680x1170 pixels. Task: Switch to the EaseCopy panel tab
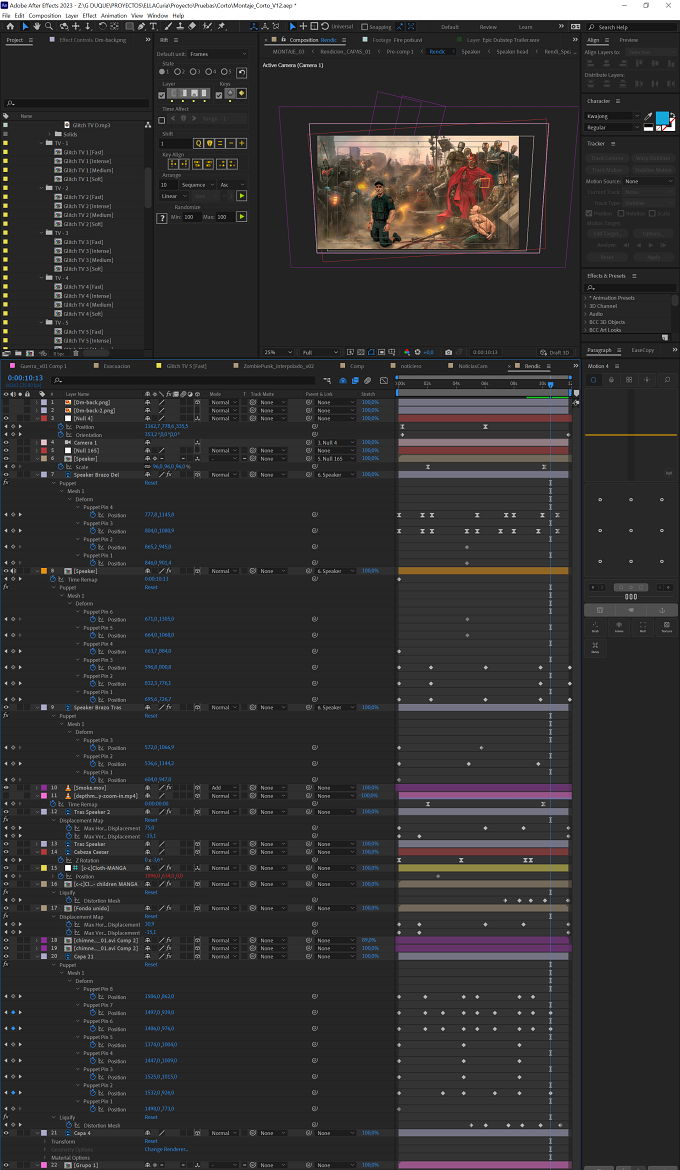(642, 350)
